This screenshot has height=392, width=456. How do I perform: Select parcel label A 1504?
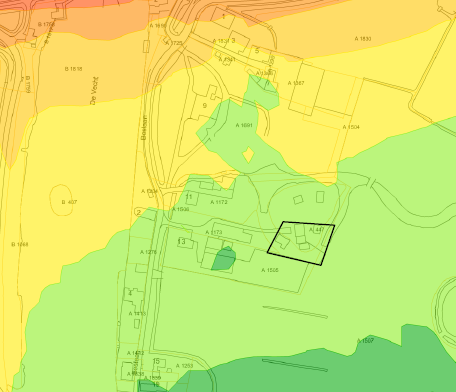click(x=351, y=127)
